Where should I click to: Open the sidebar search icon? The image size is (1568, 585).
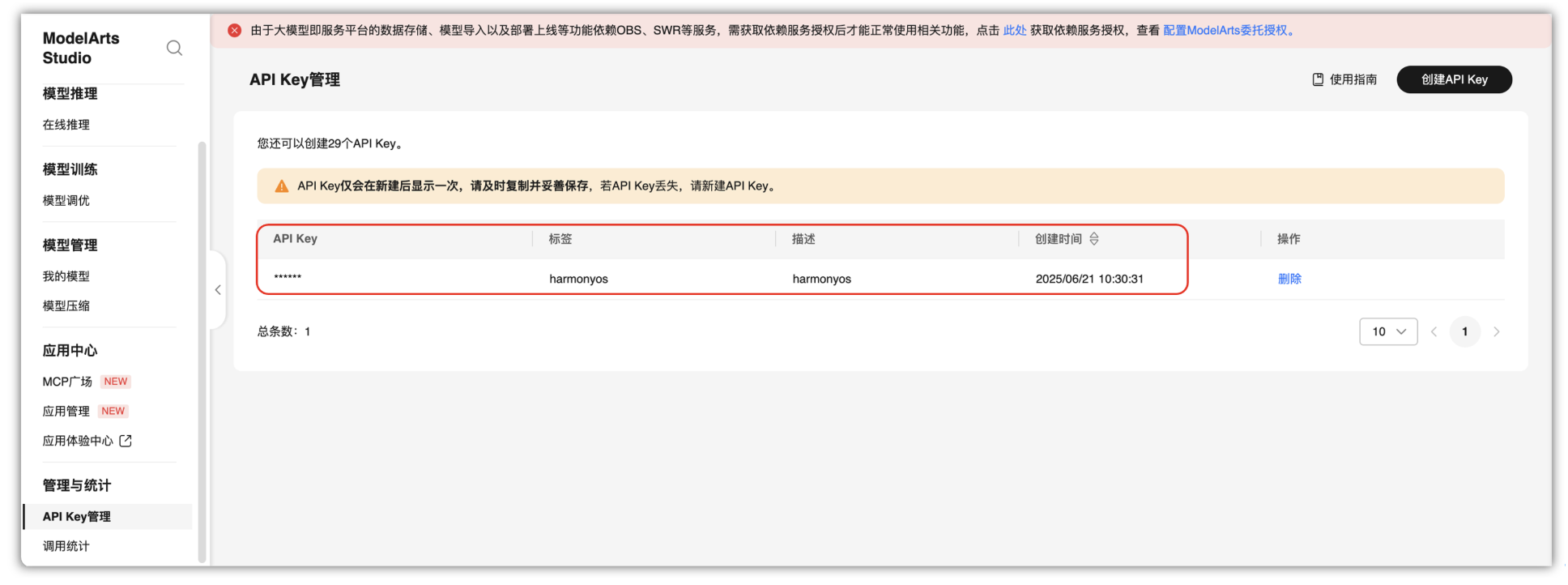[x=174, y=48]
